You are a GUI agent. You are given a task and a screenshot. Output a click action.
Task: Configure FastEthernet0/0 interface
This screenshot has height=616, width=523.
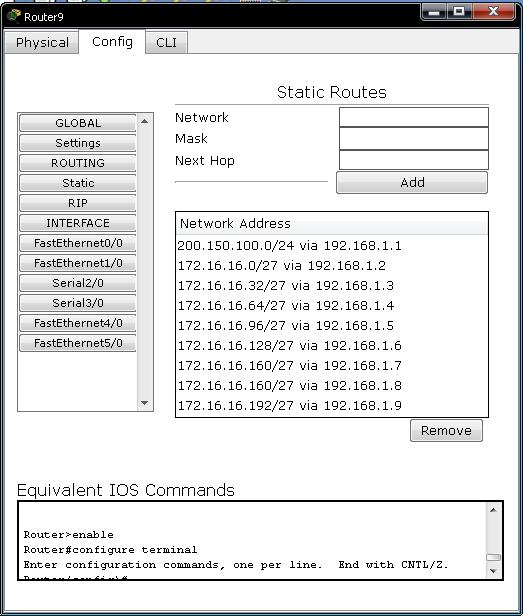[78, 243]
